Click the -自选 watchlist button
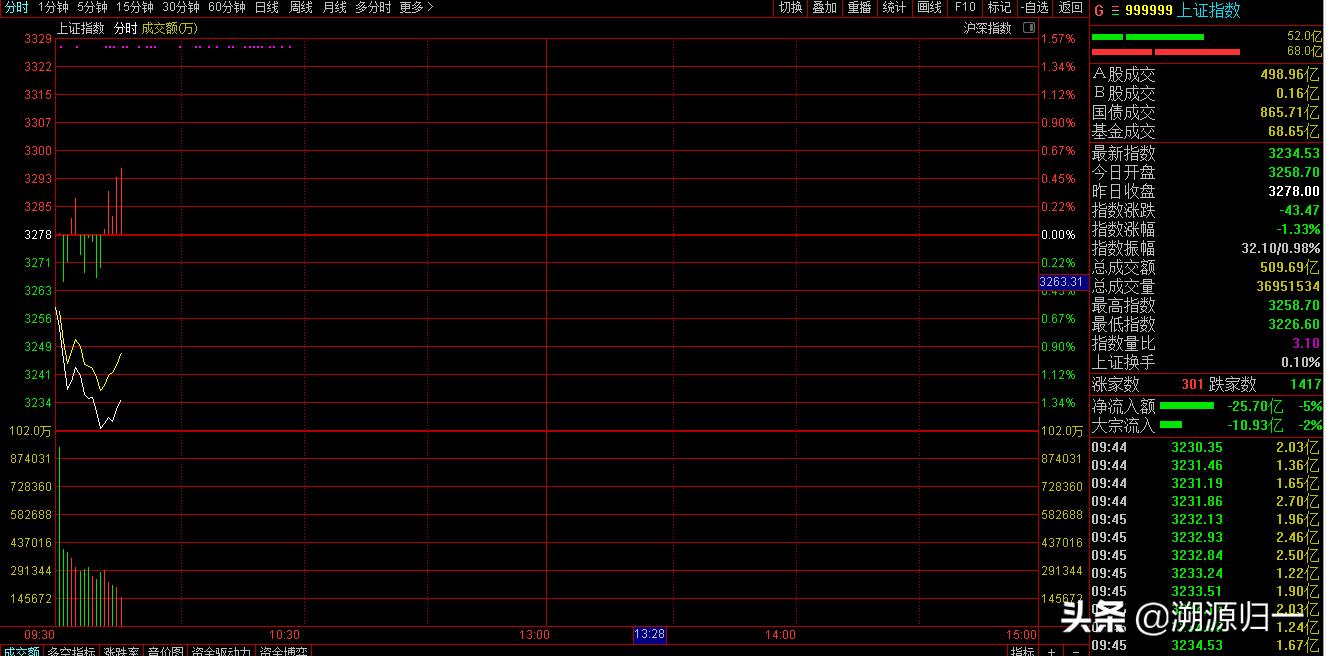 pos(1034,7)
